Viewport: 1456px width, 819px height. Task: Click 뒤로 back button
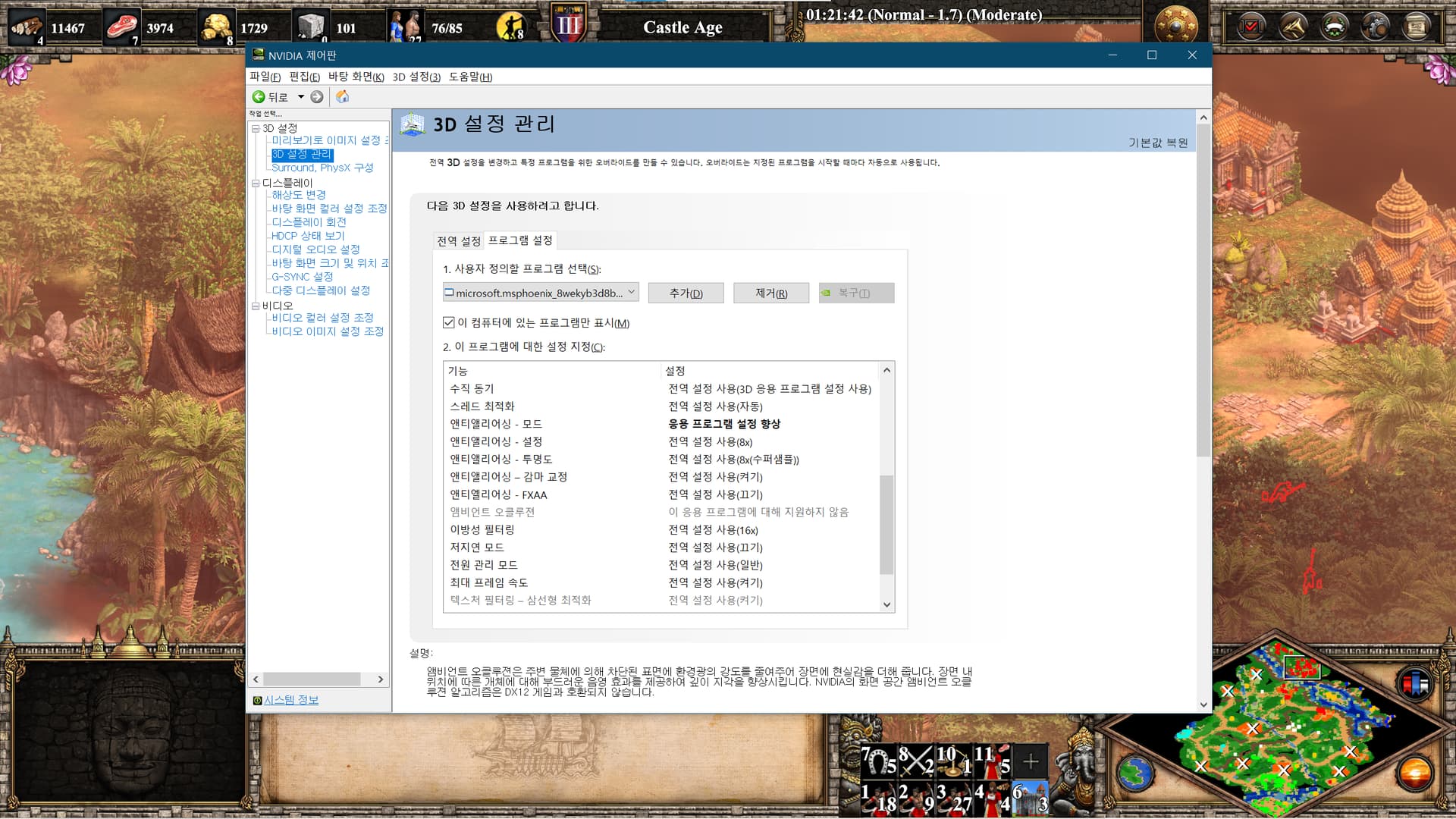[x=271, y=96]
